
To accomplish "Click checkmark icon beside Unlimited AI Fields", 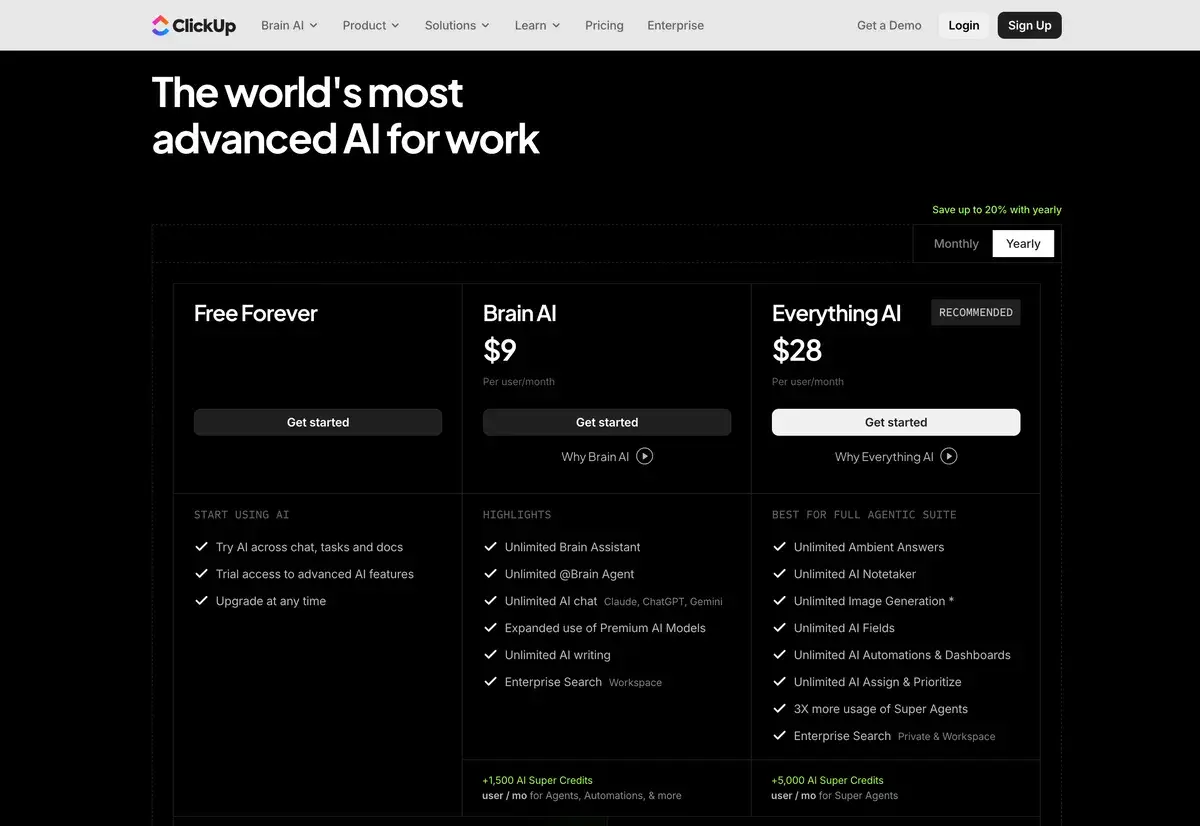I will click(779, 628).
